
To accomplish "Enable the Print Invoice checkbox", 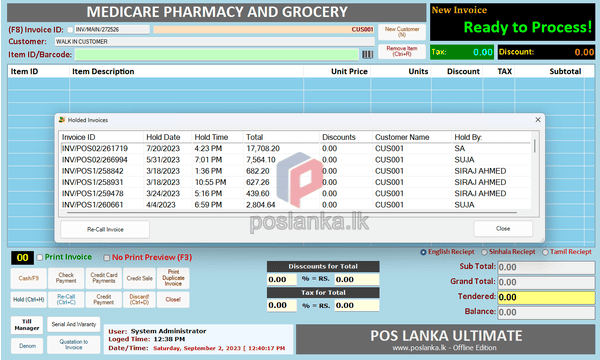I will [40, 257].
